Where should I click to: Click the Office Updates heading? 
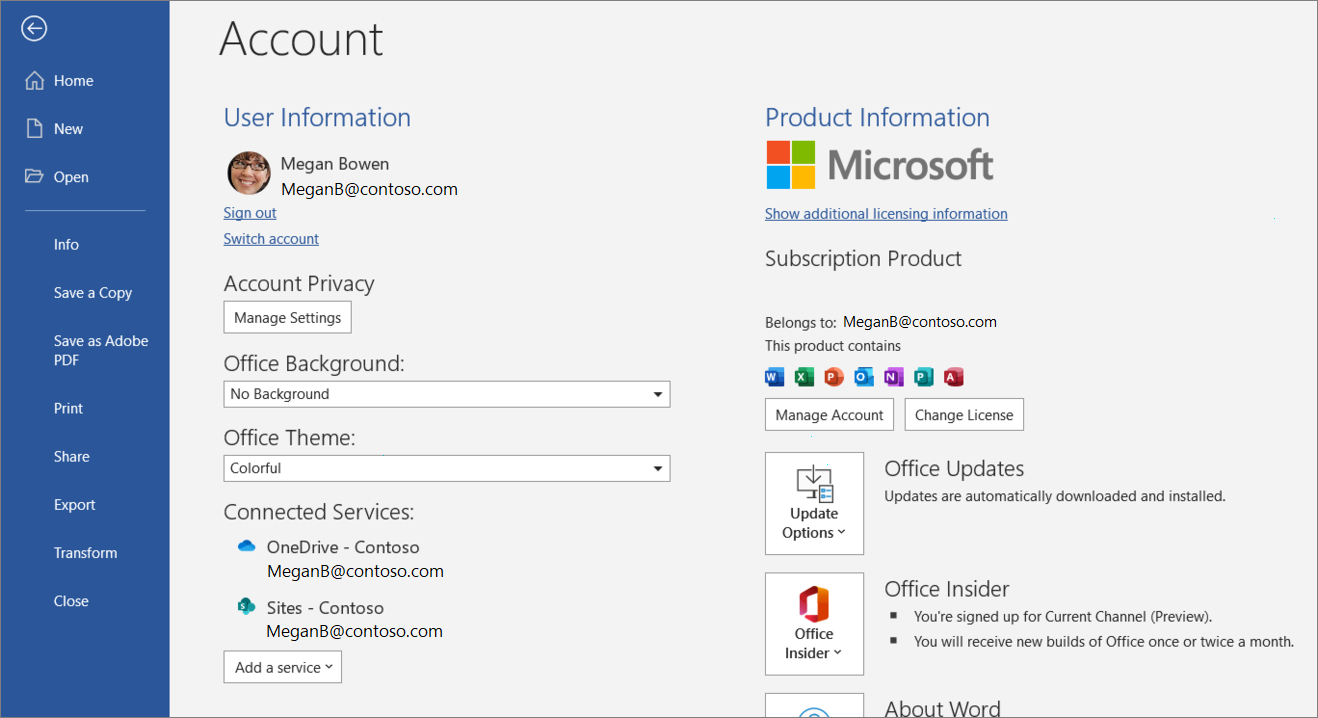[954, 469]
